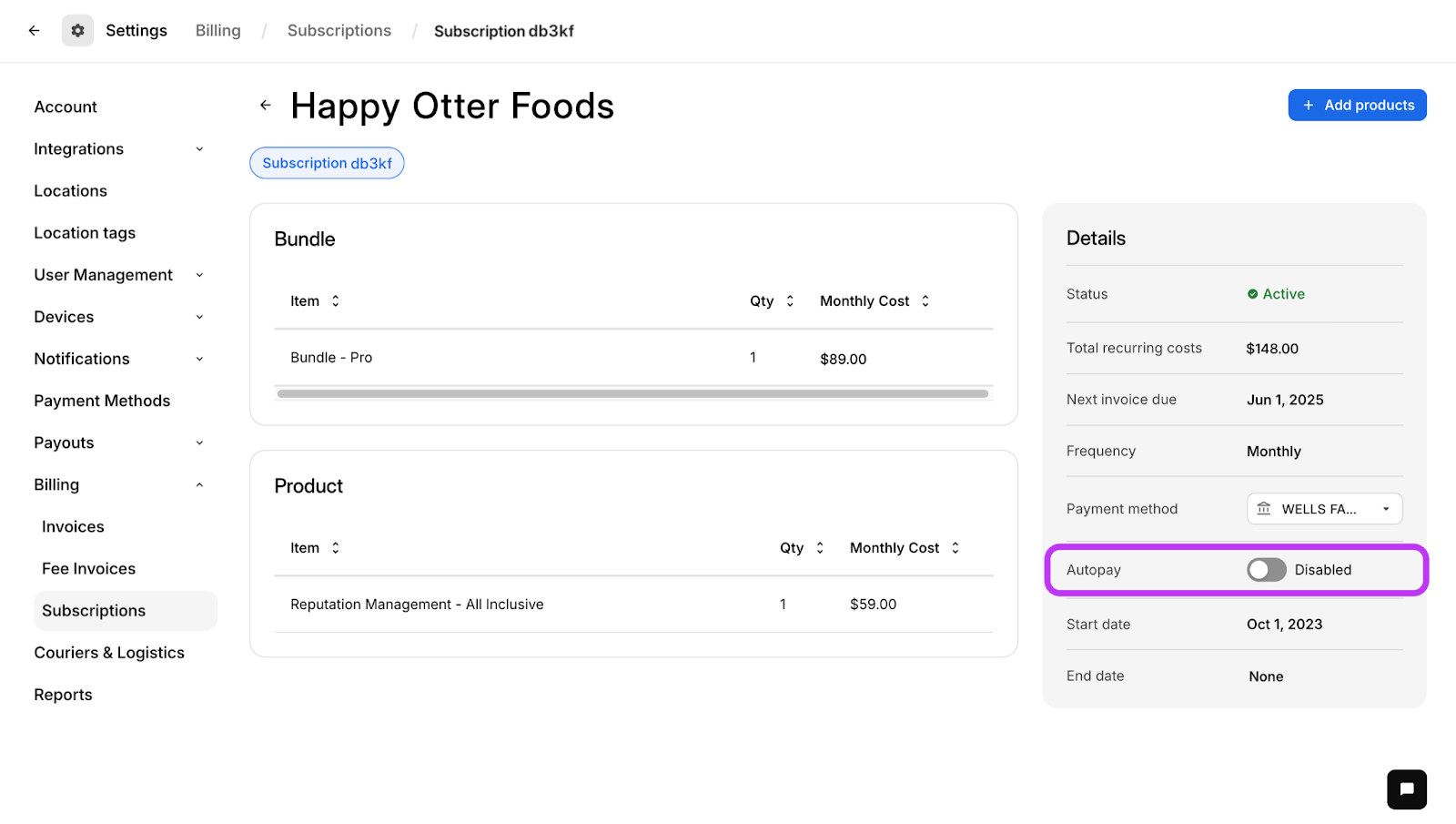The width and height of the screenshot is (1456, 824).
Task: Open Fee Invoices page
Action: tap(88, 568)
